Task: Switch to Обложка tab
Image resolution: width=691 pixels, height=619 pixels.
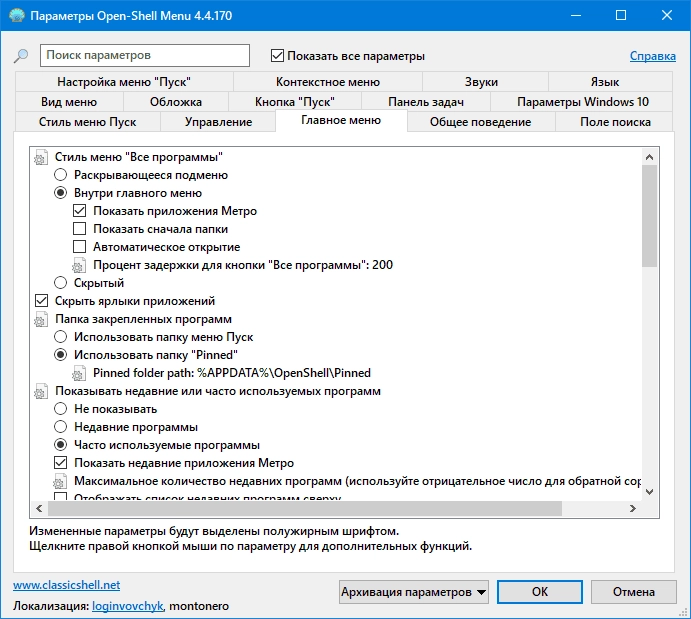Action: [x=175, y=102]
